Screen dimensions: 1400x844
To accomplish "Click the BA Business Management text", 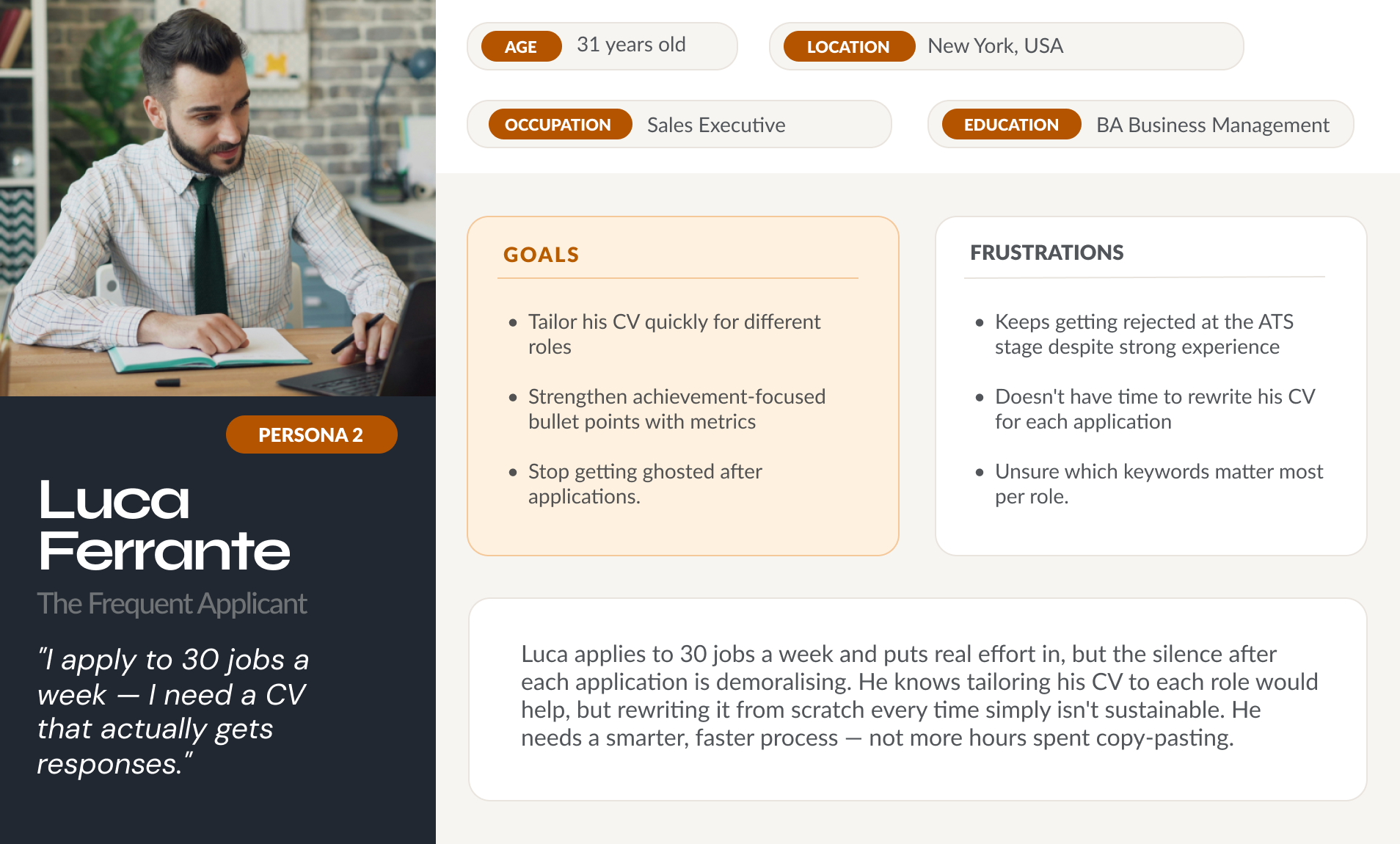I will pyautogui.click(x=1212, y=125).
